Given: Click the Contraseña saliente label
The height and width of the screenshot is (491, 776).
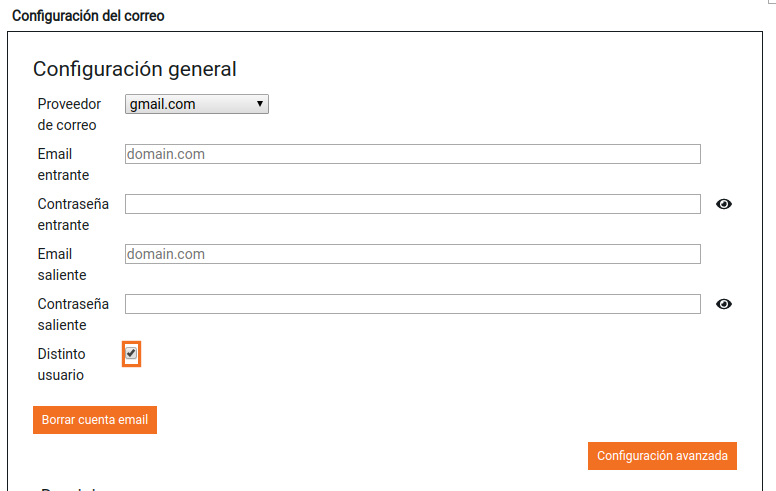Looking at the screenshot, I should [x=73, y=314].
